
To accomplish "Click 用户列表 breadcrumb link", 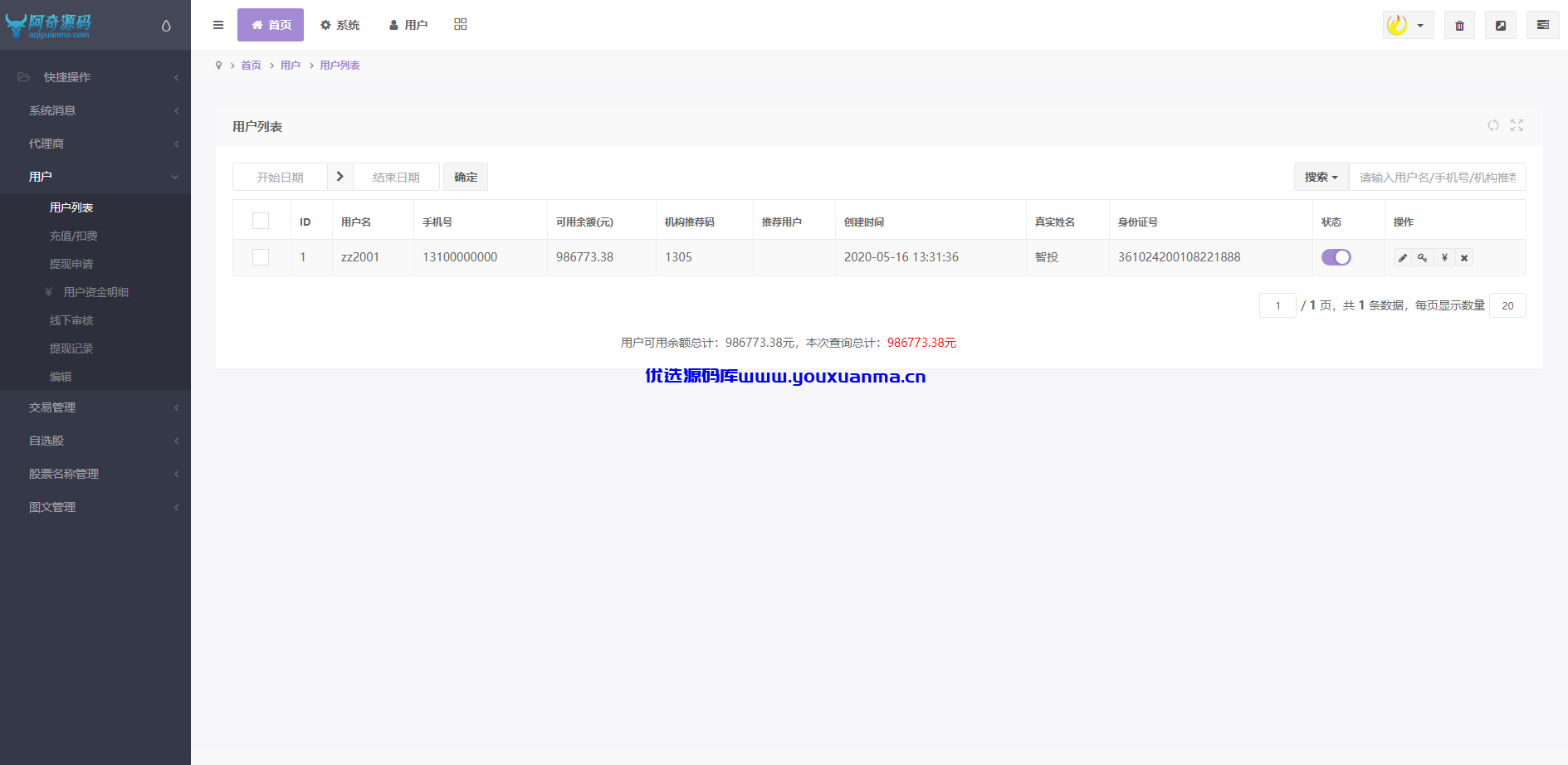I will pyautogui.click(x=339, y=66).
